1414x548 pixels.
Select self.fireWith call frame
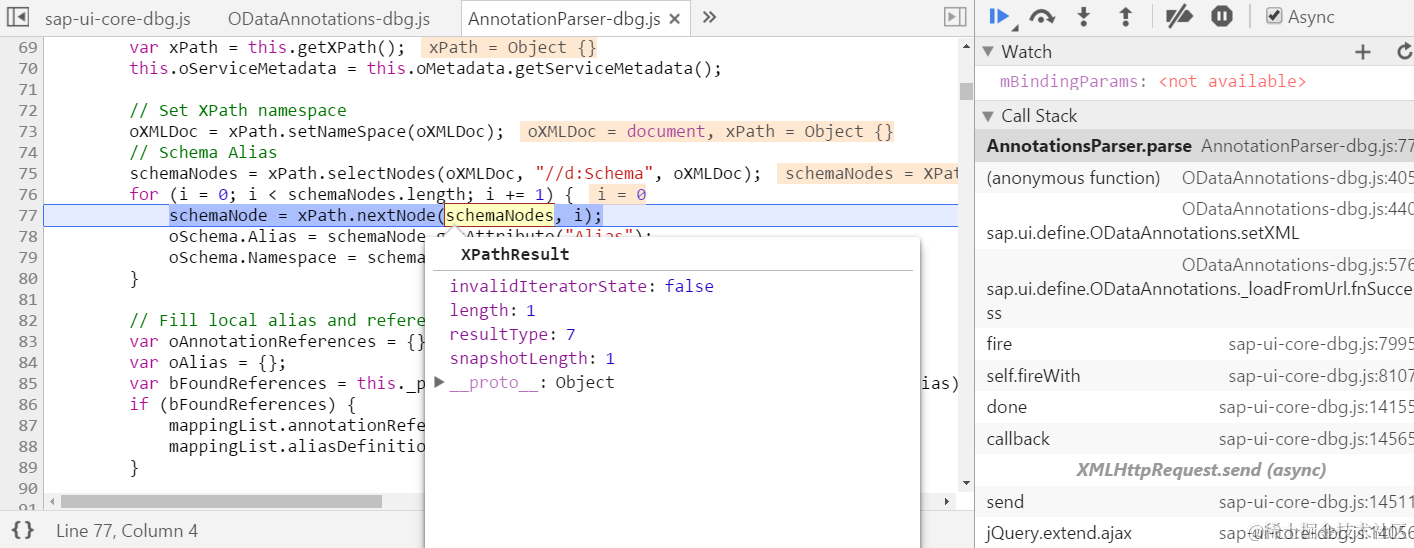(1195, 376)
